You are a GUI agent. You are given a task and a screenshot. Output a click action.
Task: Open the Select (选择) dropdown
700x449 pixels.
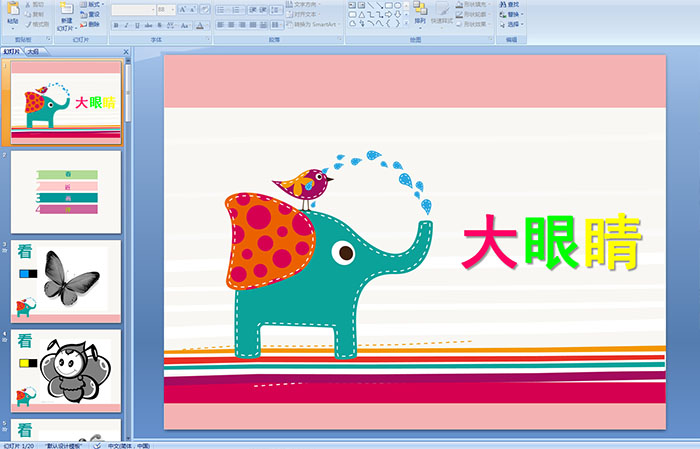click(511, 24)
